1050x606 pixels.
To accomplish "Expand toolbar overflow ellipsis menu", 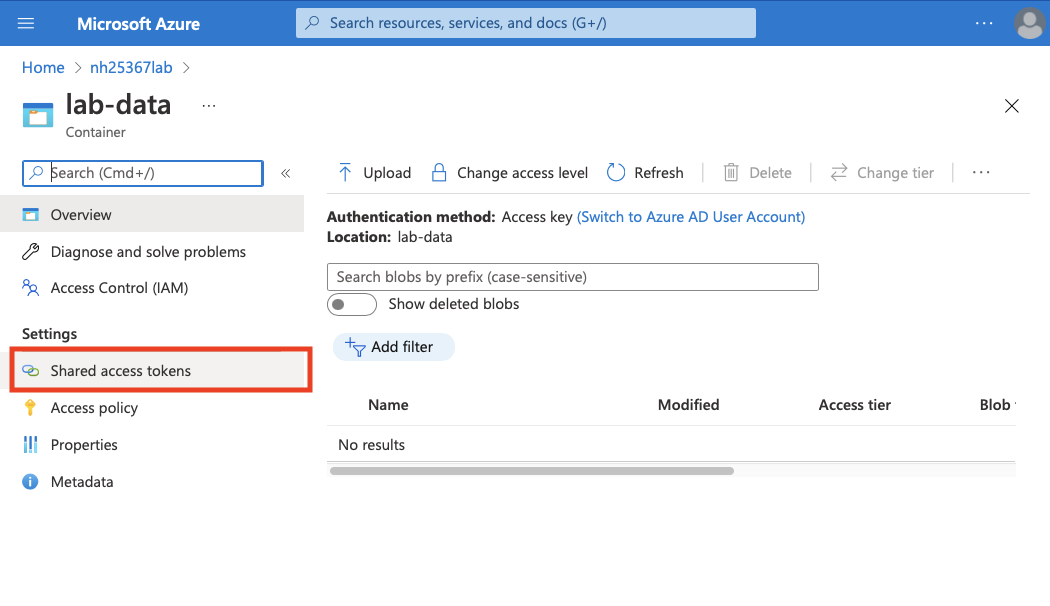I will (981, 173).
